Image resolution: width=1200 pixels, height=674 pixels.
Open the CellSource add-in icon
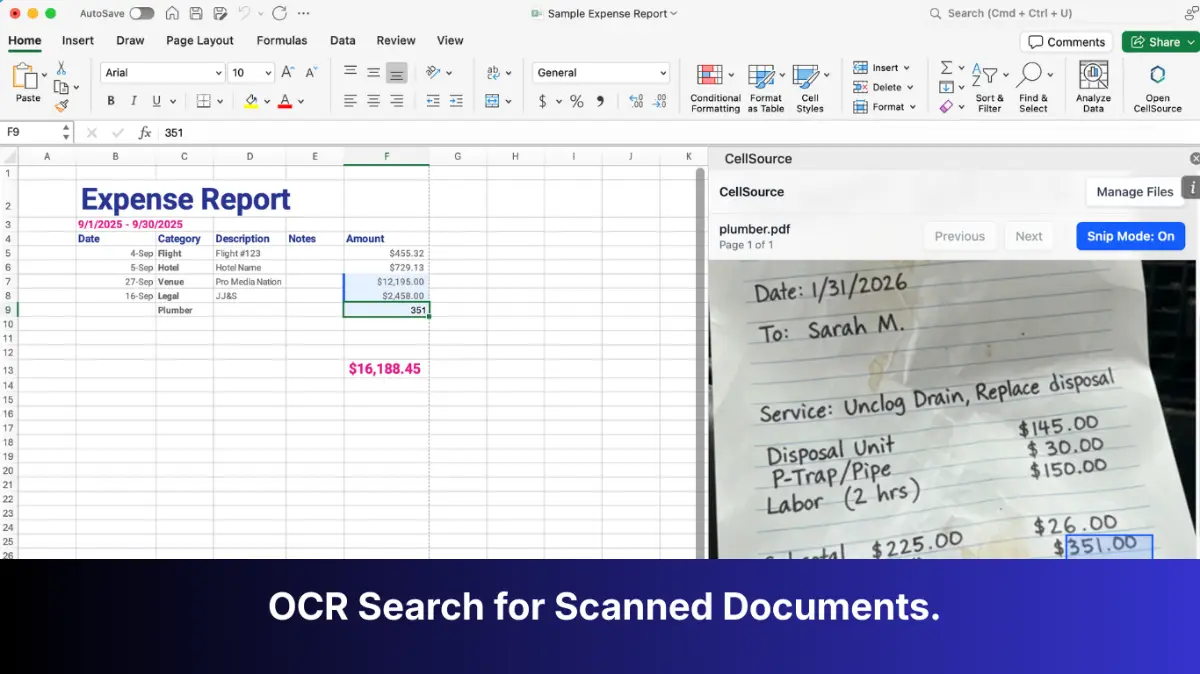(x=1157, y=75)
